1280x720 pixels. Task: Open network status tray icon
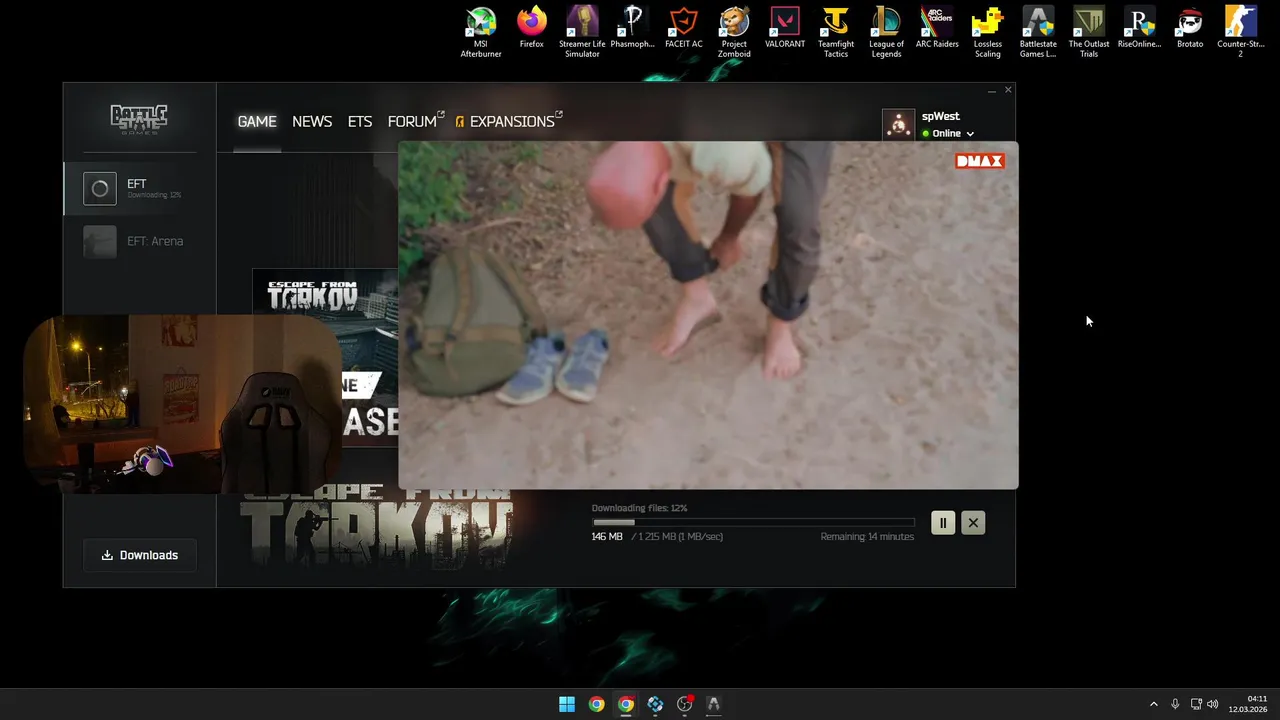1196,704
